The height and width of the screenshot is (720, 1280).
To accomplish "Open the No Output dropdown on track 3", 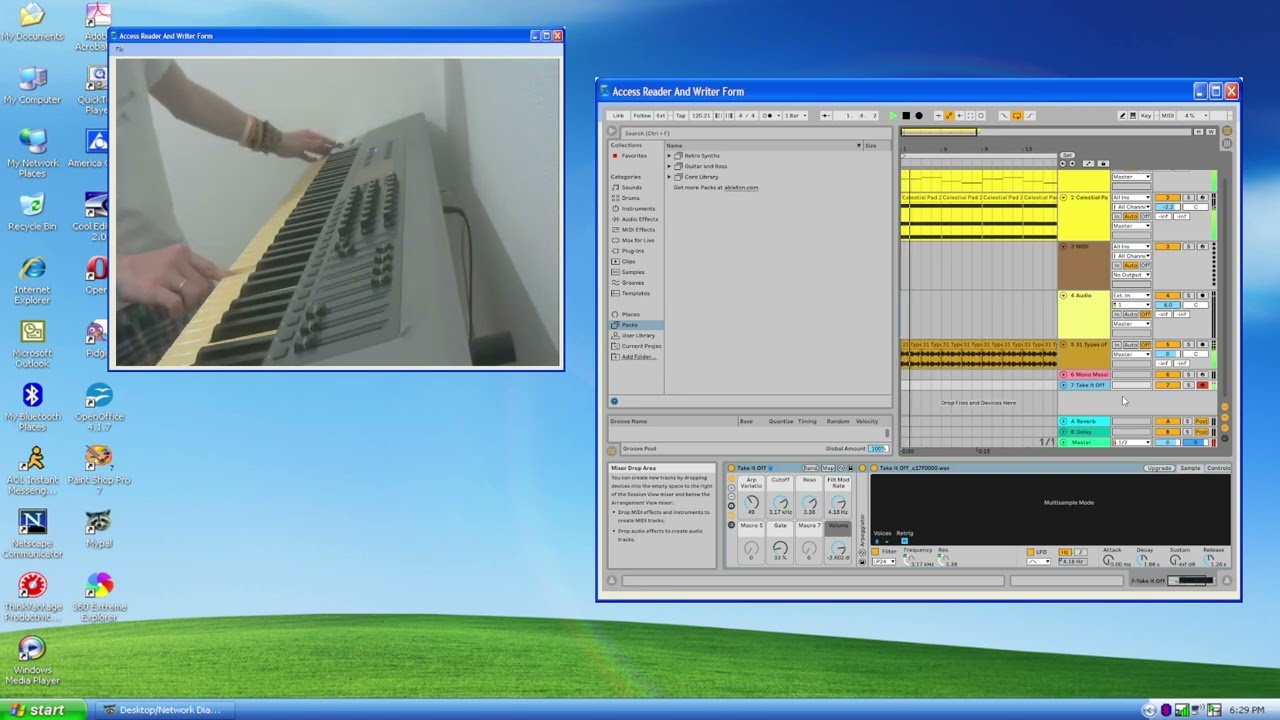I will coord(1131,275).
